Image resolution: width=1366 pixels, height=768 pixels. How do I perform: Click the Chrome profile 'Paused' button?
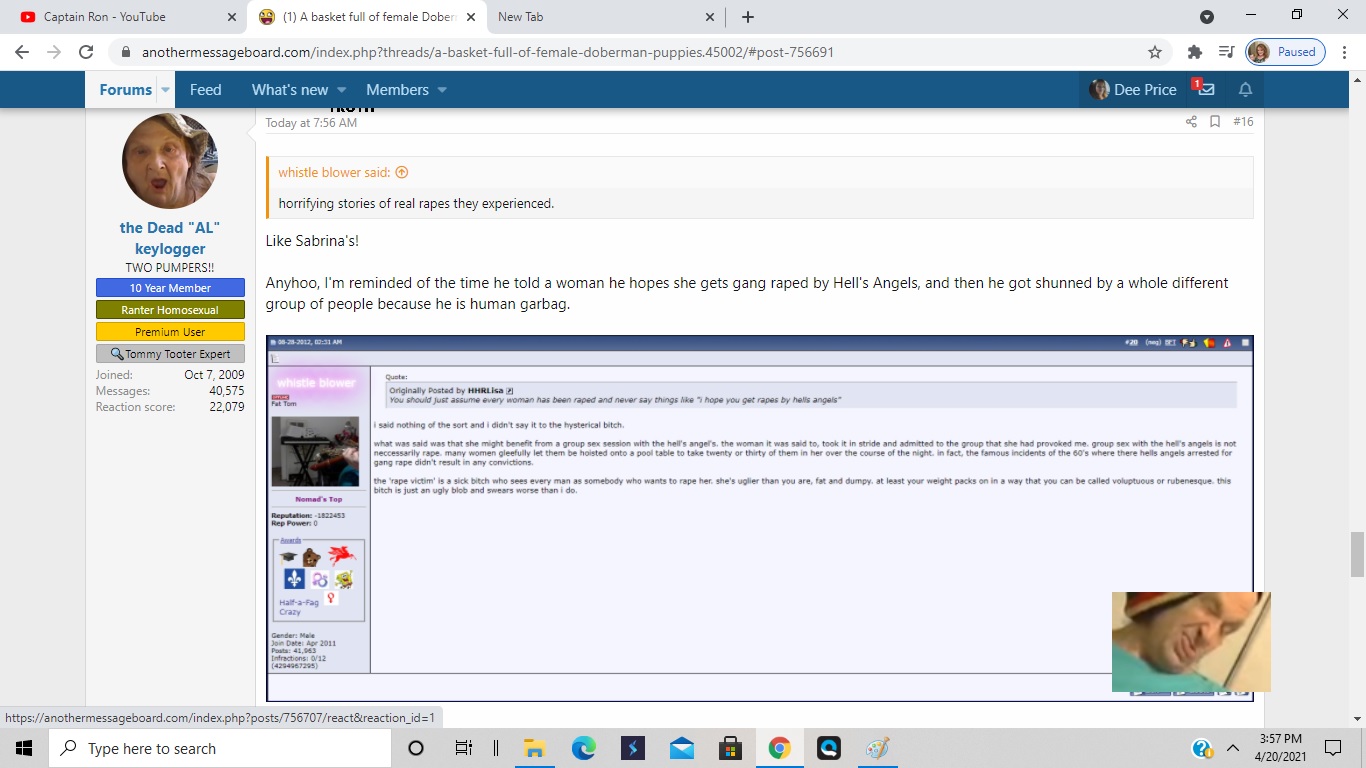[1286, 52]
